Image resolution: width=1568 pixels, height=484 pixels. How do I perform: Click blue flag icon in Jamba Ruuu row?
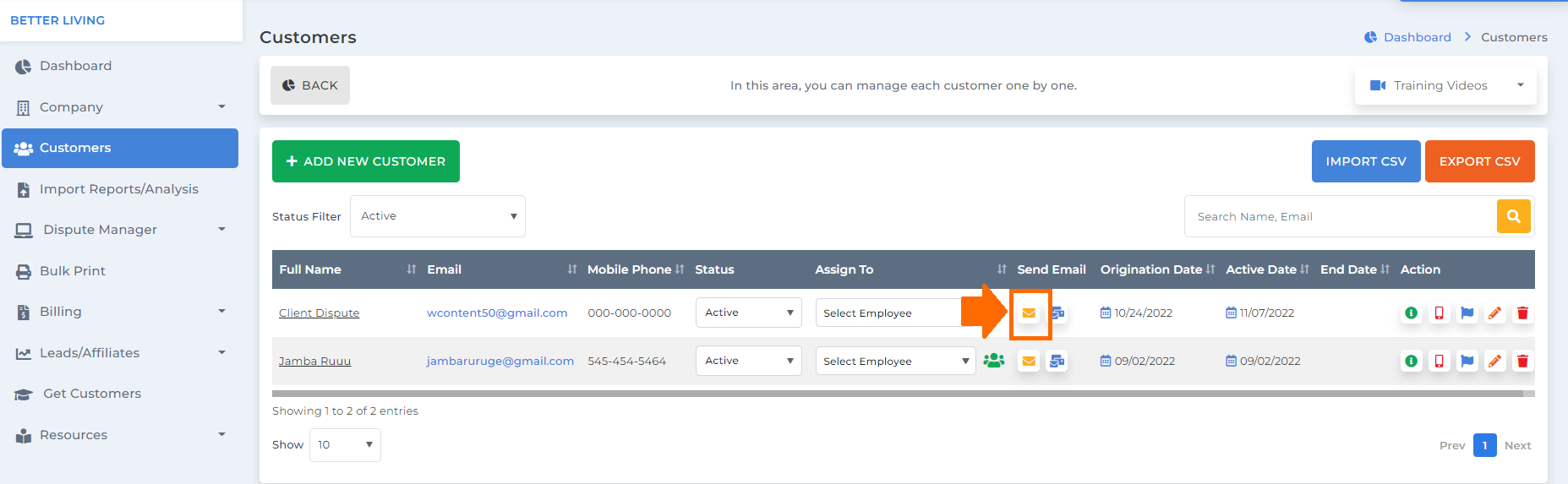pos(1467,362)
